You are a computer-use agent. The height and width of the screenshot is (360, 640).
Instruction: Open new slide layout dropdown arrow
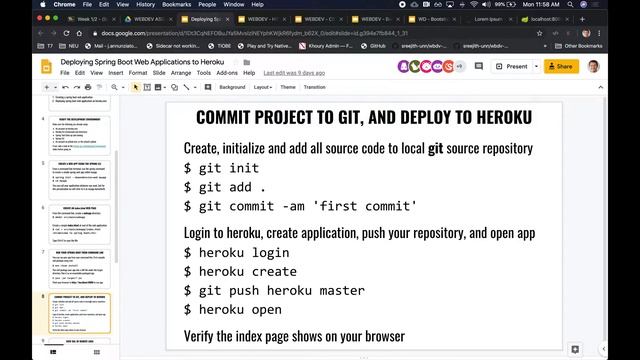click(x=55, y=87)
